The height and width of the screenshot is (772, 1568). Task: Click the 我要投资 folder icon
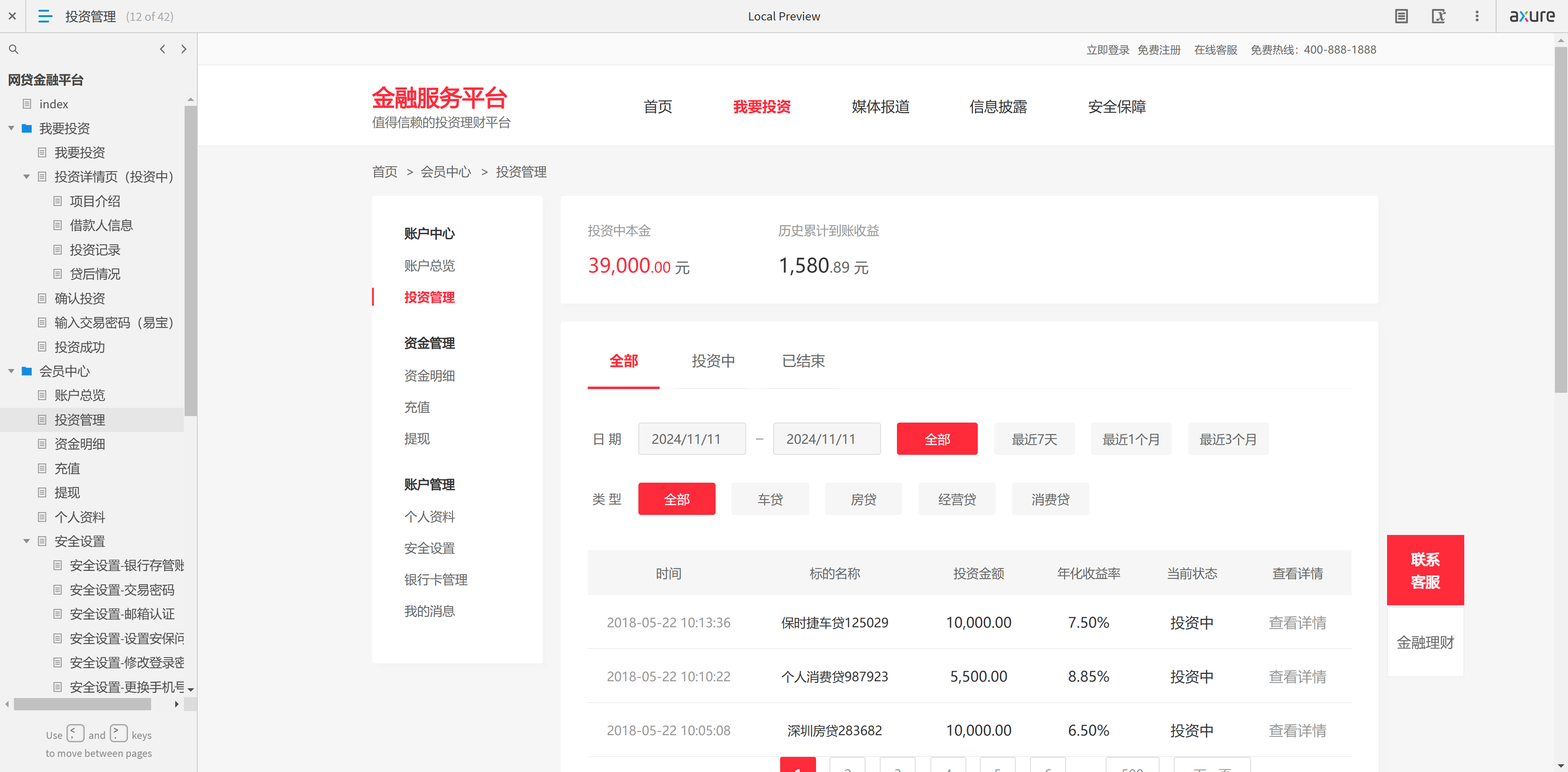click(27, 128)
